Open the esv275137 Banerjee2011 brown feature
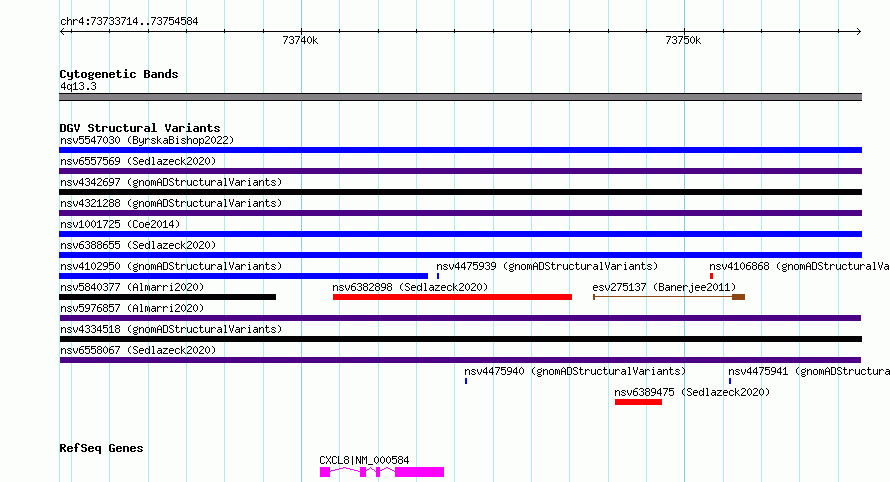Viewport: 890px width, 482px height. 669,297
